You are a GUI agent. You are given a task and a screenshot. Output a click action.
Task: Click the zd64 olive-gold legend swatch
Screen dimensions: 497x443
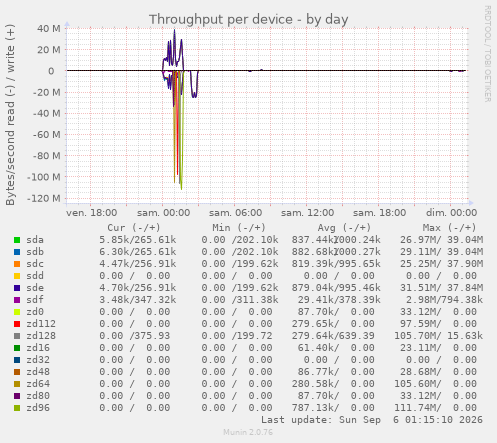click(17, 384)
